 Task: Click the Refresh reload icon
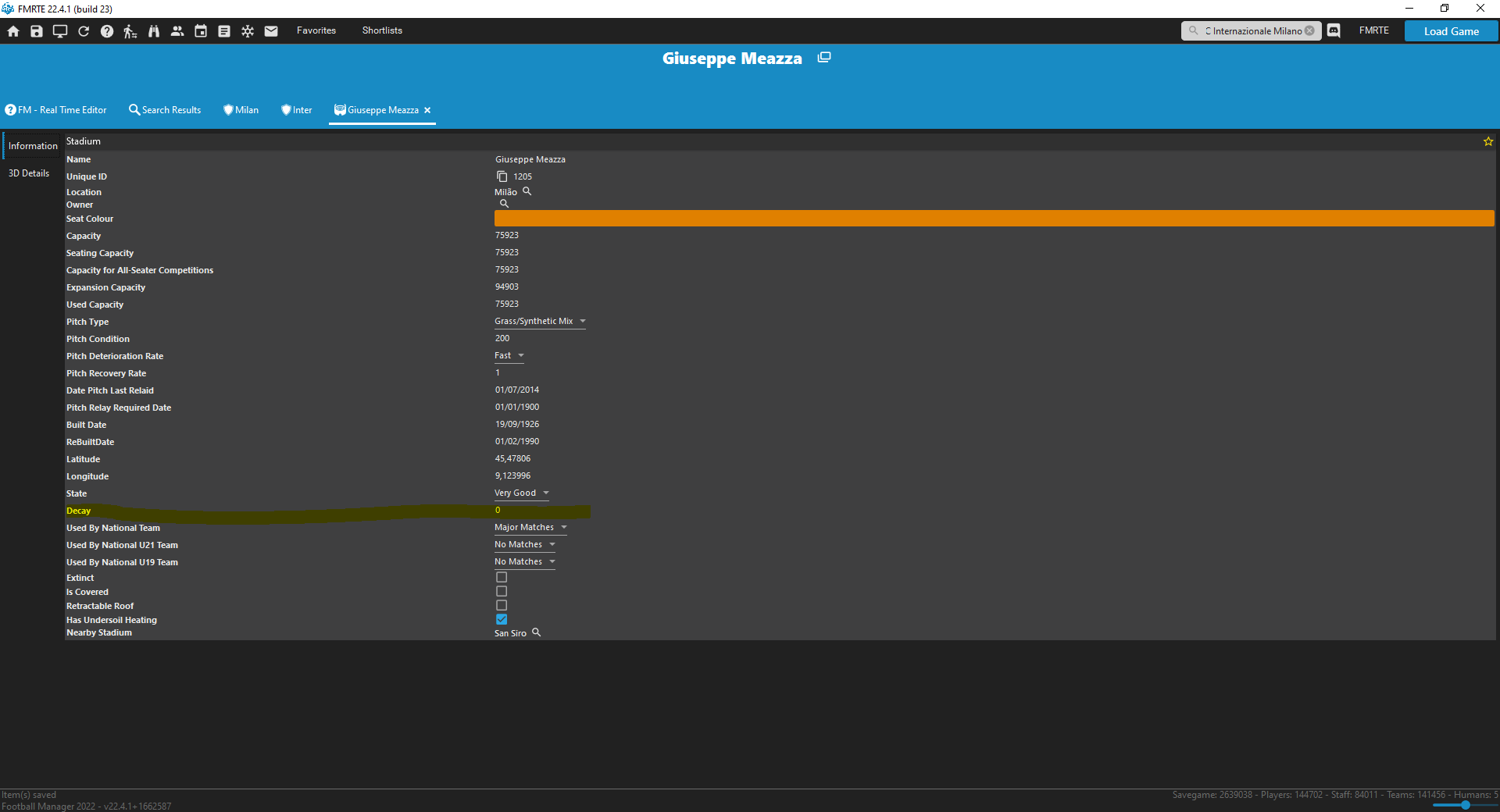point(84,31)
